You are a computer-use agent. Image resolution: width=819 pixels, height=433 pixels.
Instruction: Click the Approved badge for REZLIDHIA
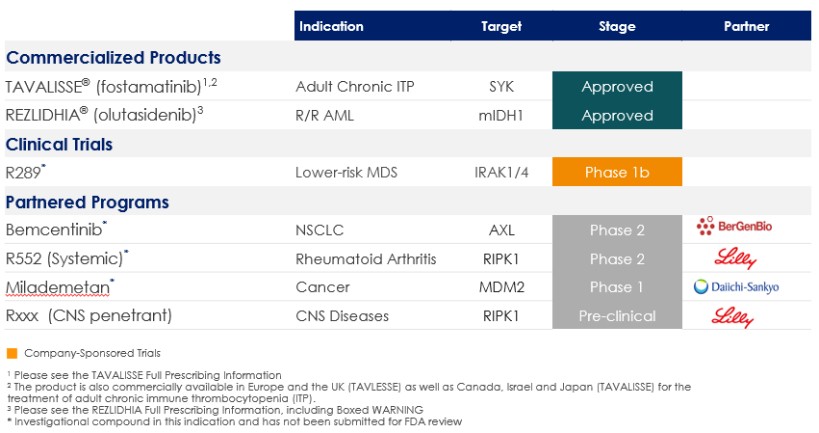point(617,116)
